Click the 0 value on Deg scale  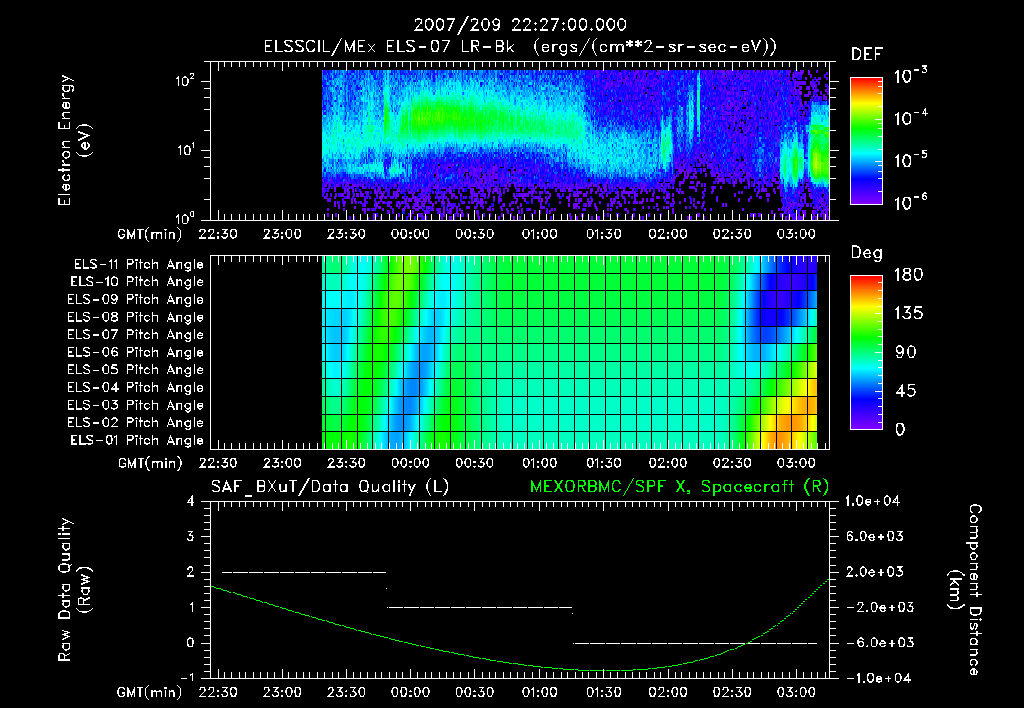click(x=901, y=429)
